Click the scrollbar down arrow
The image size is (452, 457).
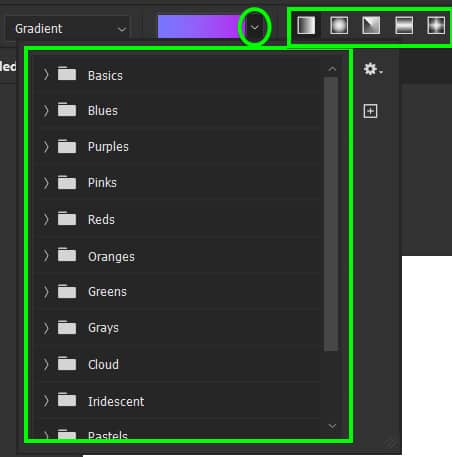coord(332,426)
